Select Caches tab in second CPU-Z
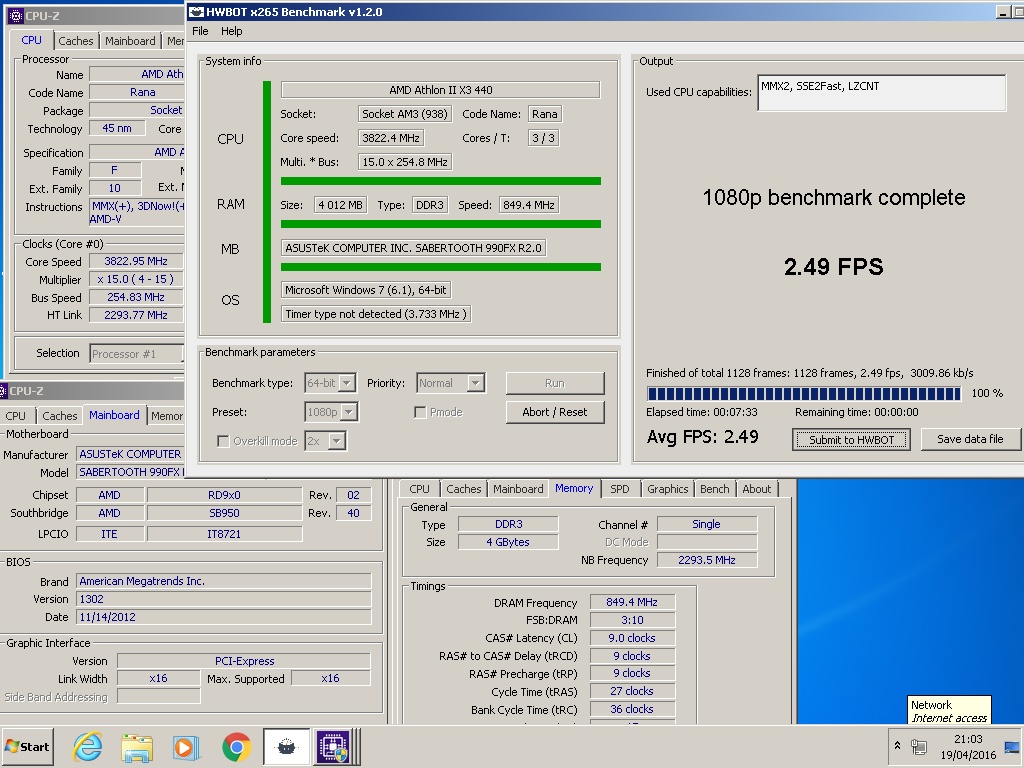The height and width of the screenshot is (768, 1024). pyautogui.click(x=59, y=415)
